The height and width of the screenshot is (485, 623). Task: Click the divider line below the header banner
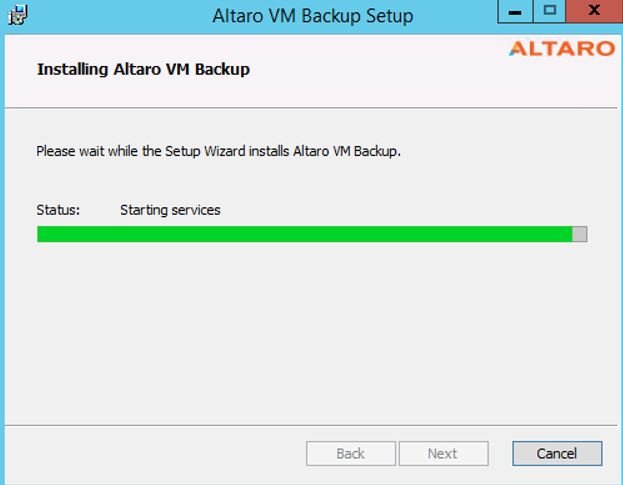[x=312, y=107]
